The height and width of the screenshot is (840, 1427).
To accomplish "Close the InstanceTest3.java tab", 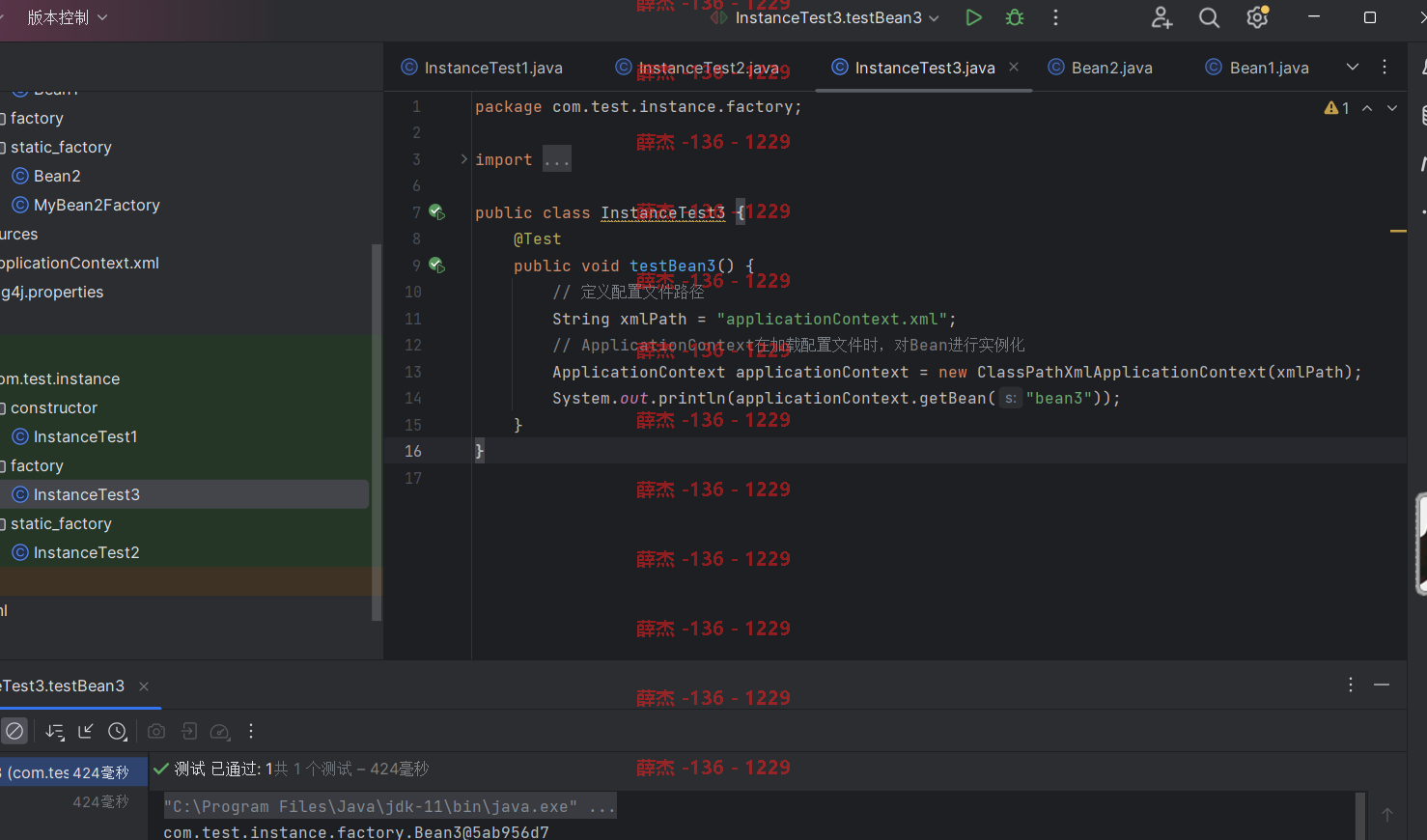I will [1014, 67].
